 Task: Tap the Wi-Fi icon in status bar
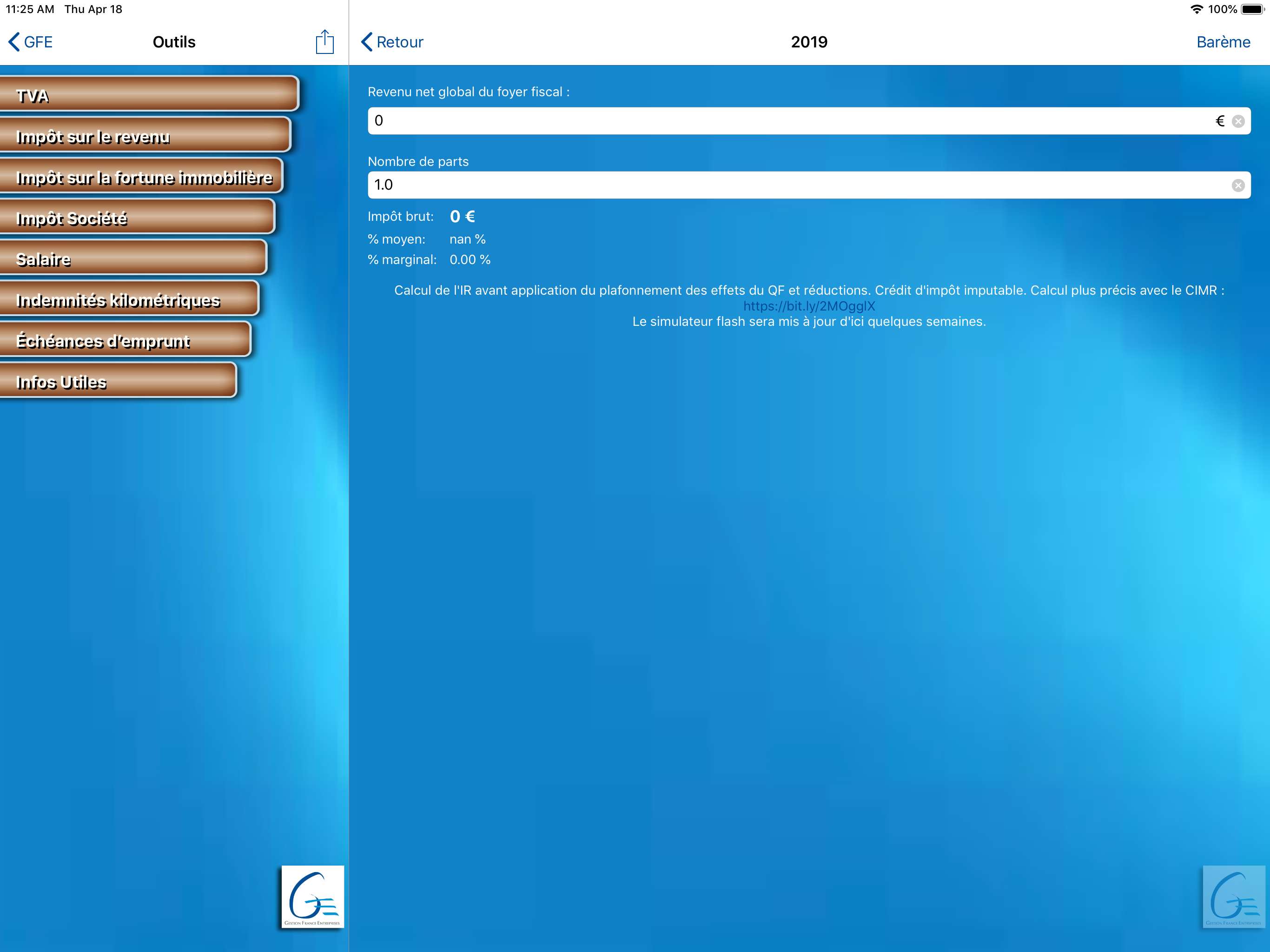point(1197,9)
